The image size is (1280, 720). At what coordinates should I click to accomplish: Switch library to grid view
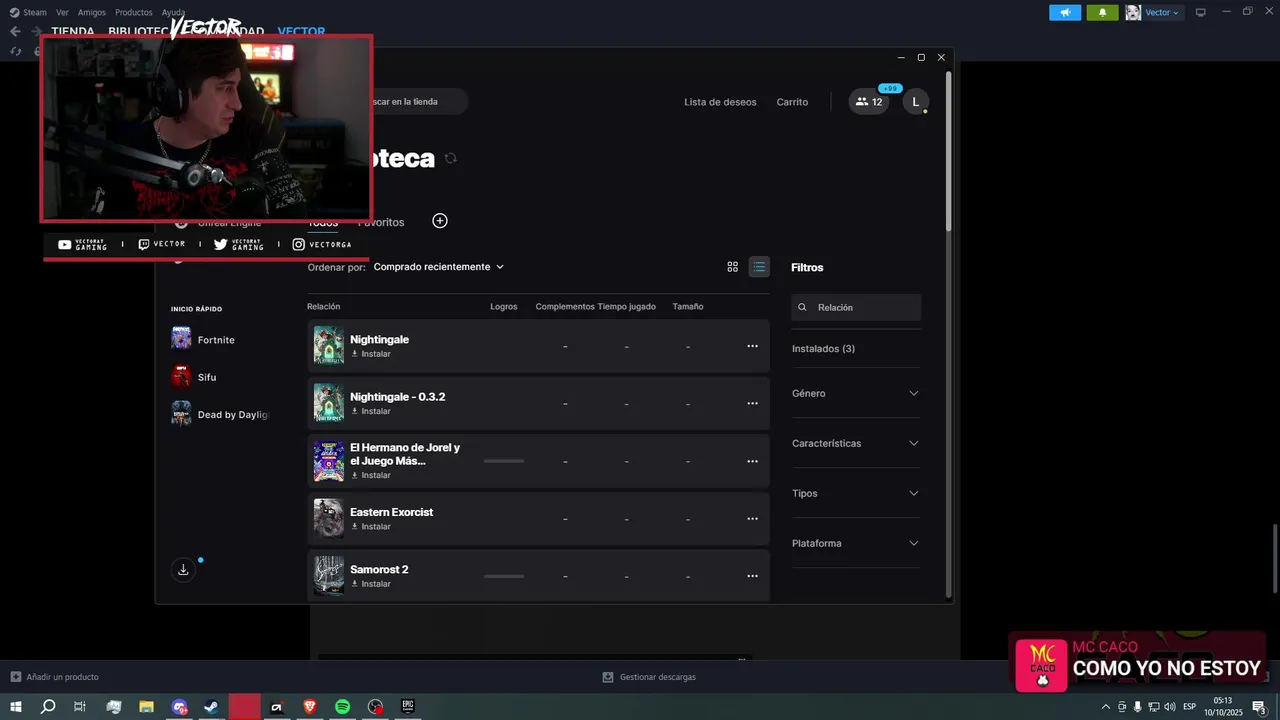[732, 267]
